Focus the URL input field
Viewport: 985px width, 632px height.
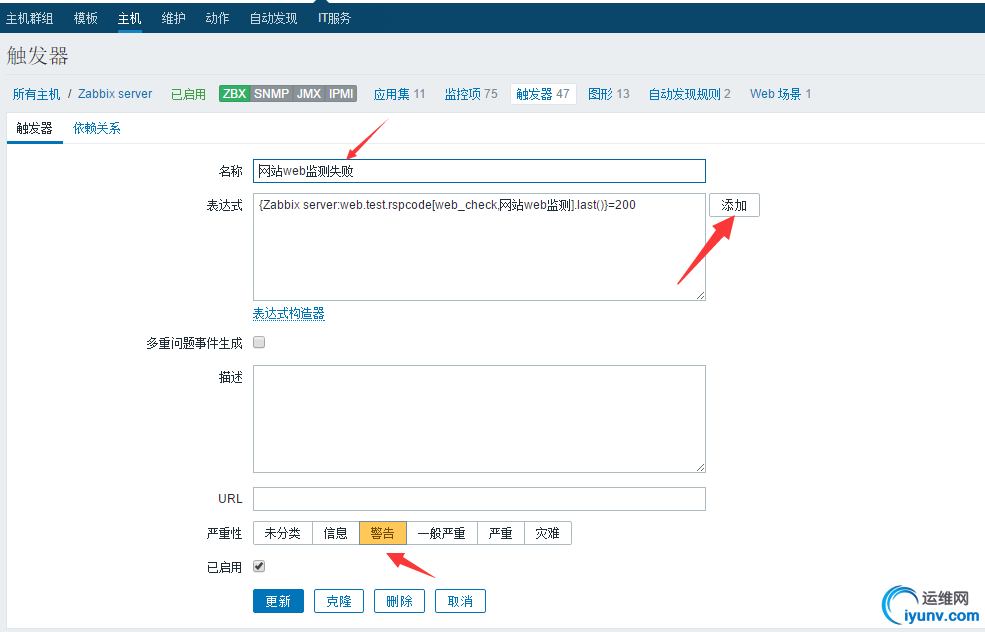click(479, 499)
